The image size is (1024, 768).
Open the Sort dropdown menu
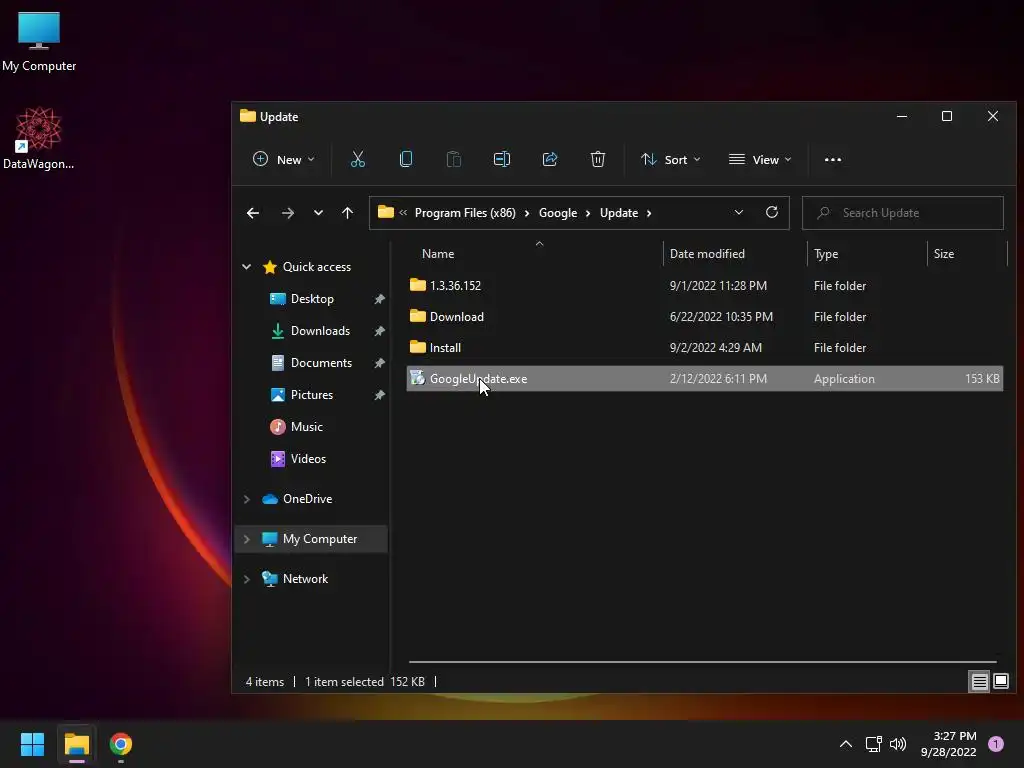671,159
